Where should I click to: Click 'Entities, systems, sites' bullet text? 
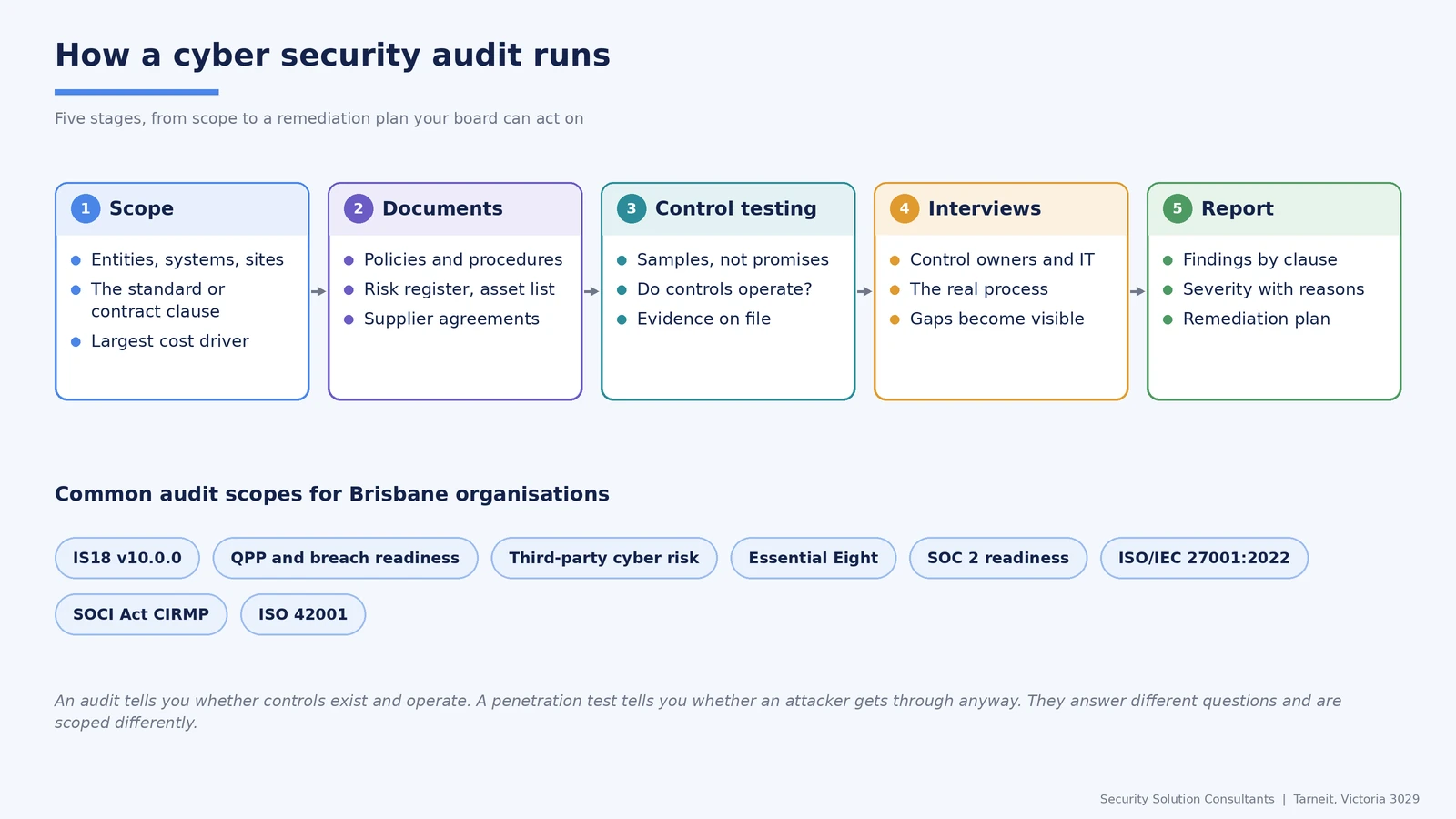pyautogui.click(x=187, y=260)
